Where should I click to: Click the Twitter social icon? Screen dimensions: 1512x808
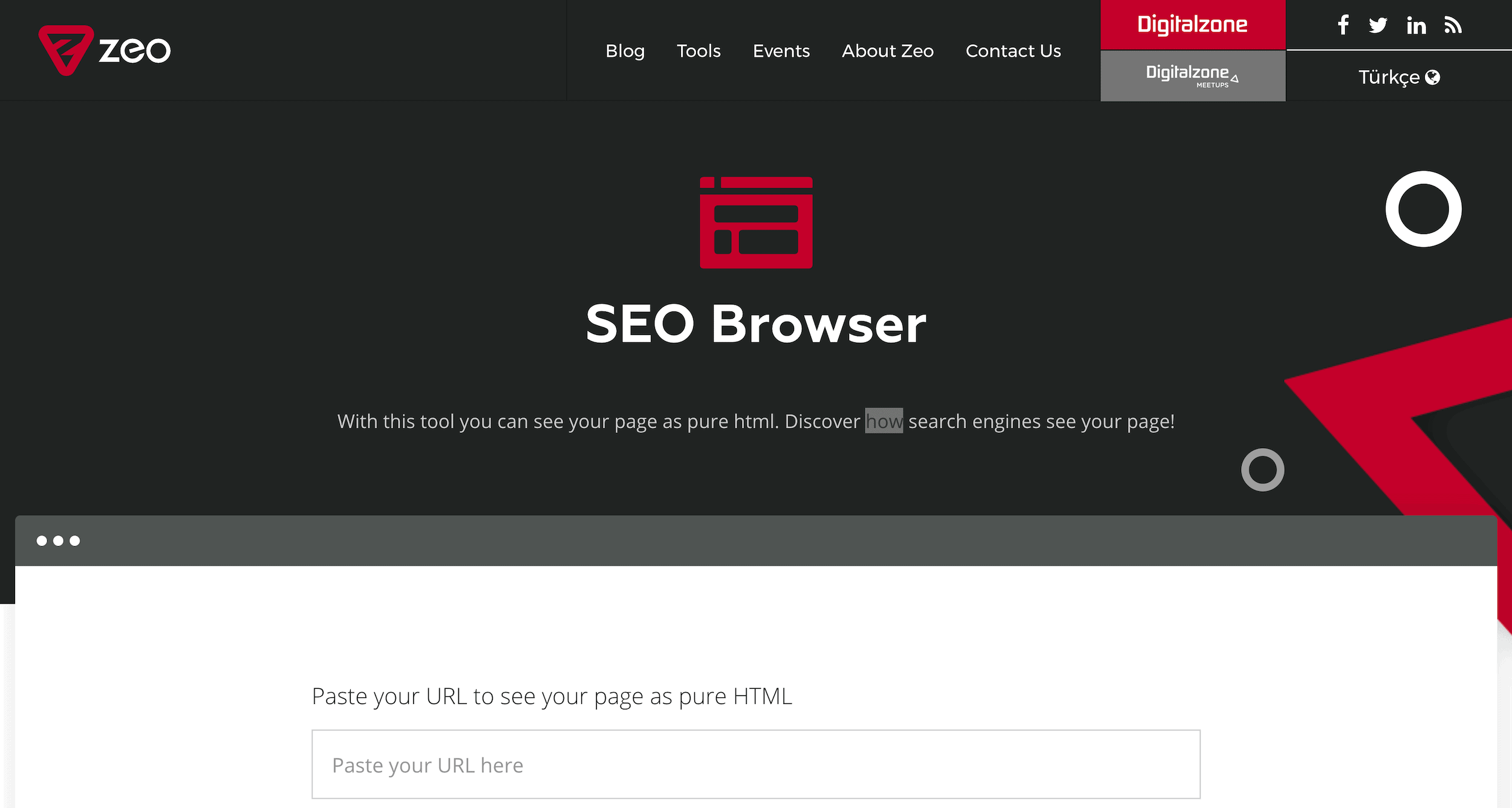click(1378, 25)
